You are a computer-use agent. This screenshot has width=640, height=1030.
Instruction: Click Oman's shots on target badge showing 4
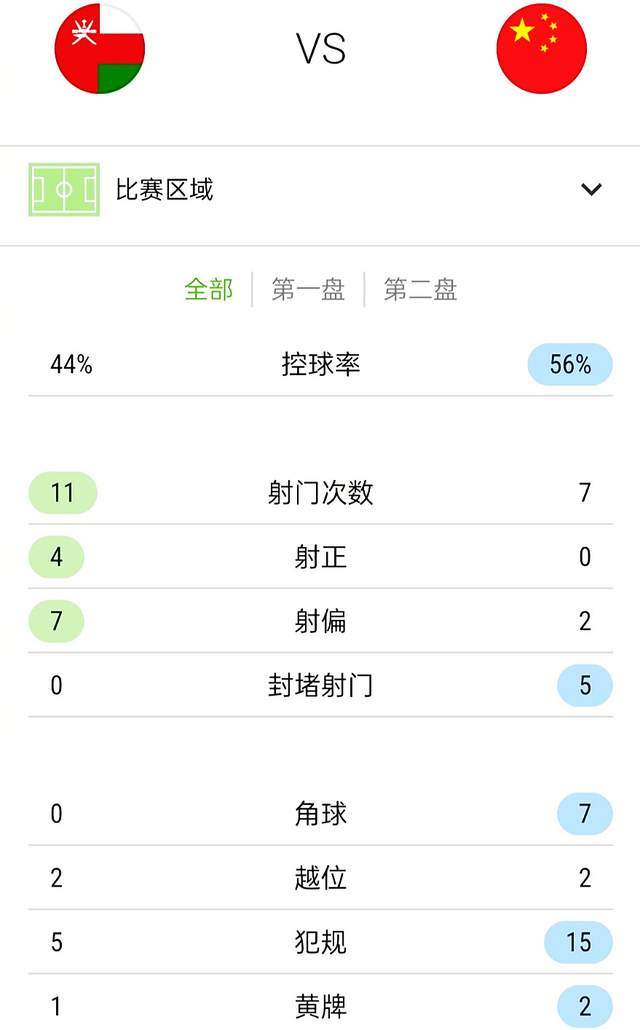[x=56, y=557]
